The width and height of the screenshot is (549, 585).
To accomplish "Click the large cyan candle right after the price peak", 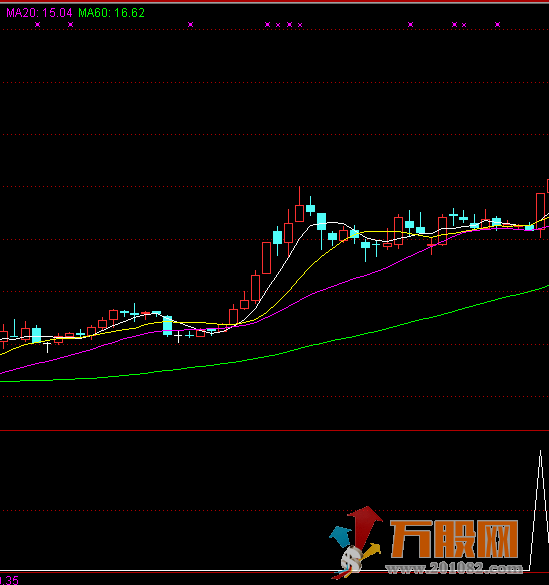I will tap(321, 222).
